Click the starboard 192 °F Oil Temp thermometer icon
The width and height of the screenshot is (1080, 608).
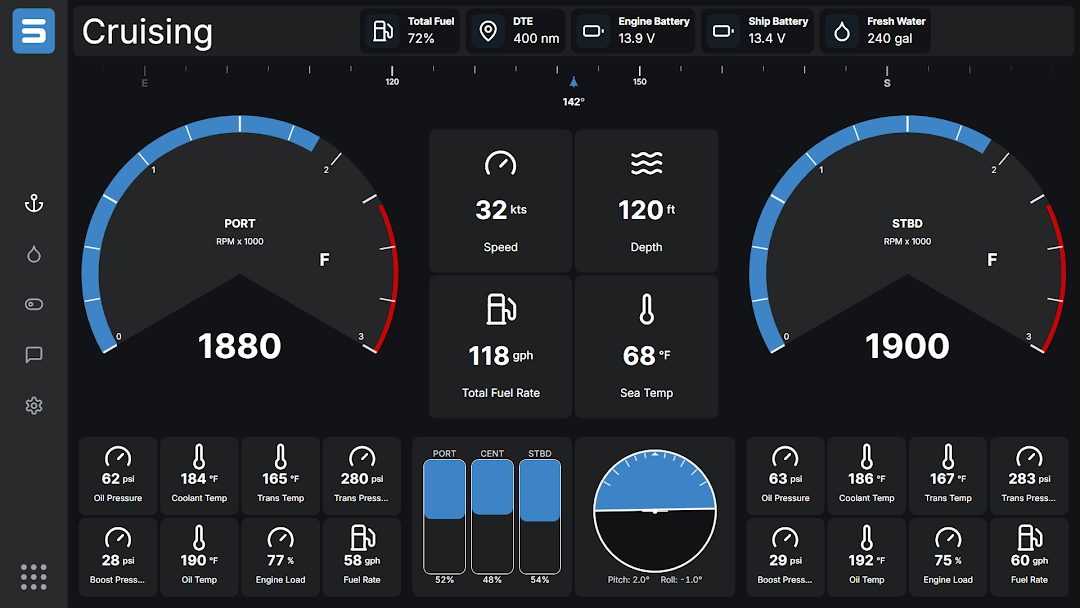[866, 538]
